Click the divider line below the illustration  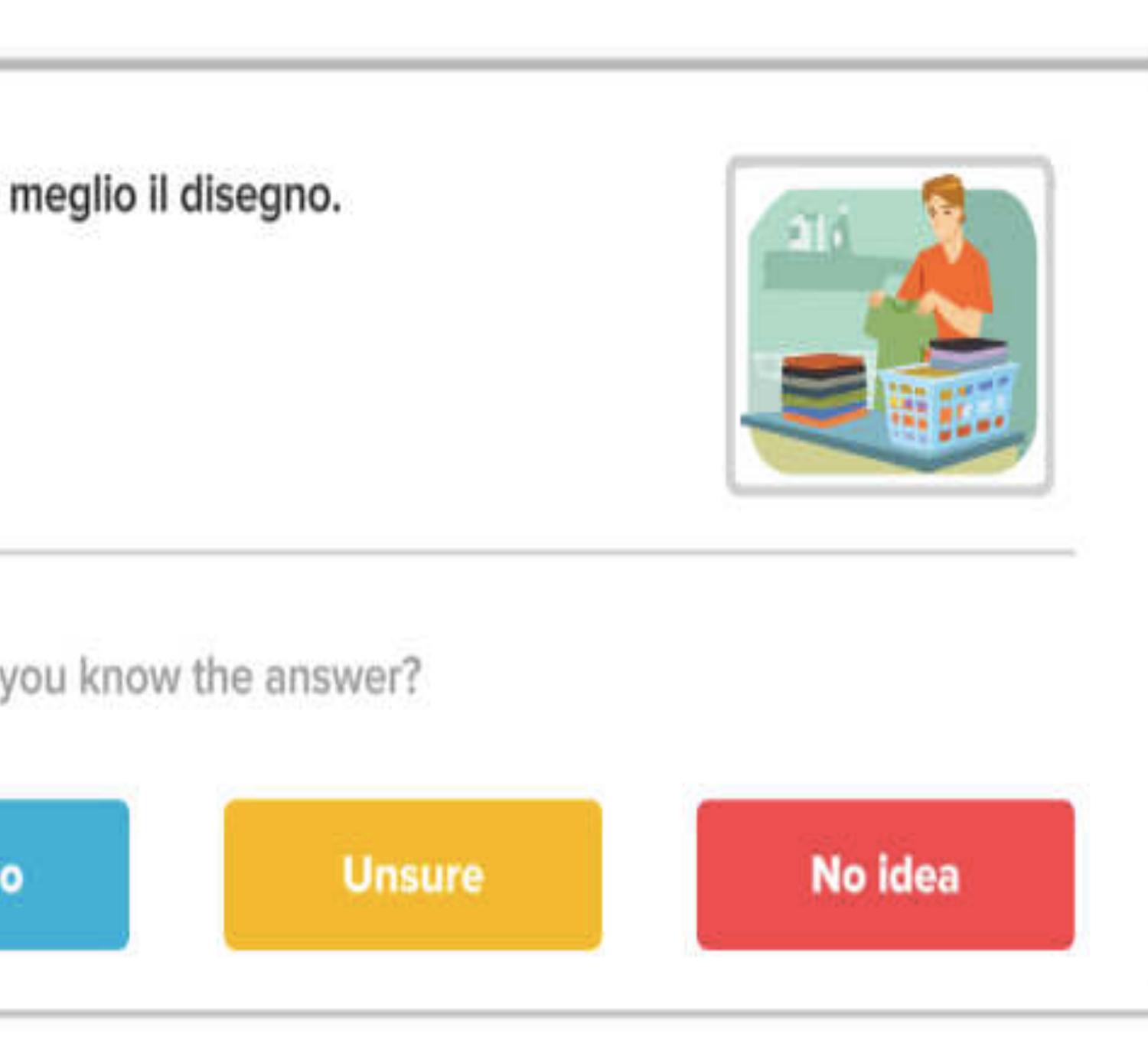click(536, 552)
